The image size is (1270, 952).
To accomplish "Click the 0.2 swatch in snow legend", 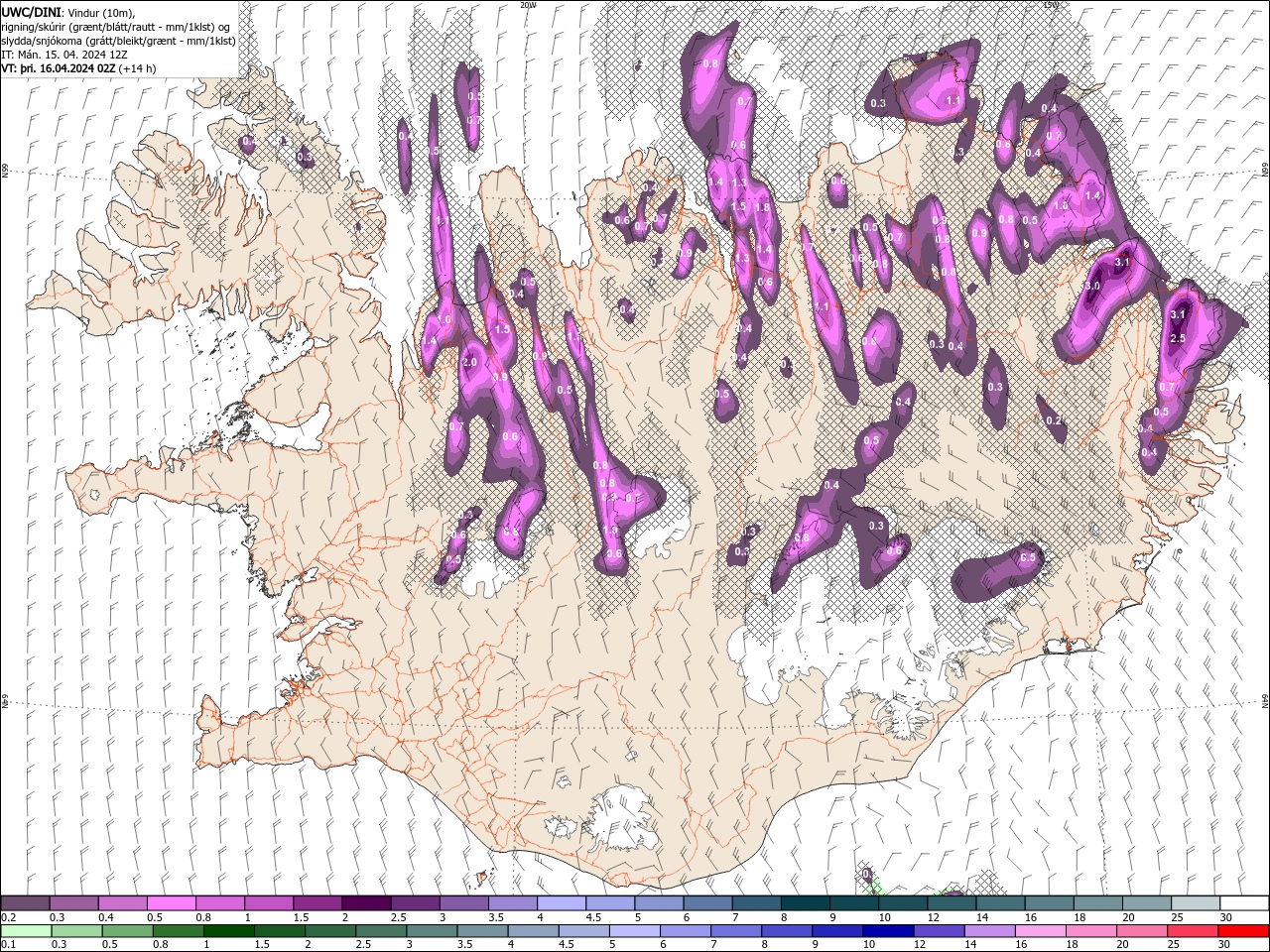I will [25, 903].
